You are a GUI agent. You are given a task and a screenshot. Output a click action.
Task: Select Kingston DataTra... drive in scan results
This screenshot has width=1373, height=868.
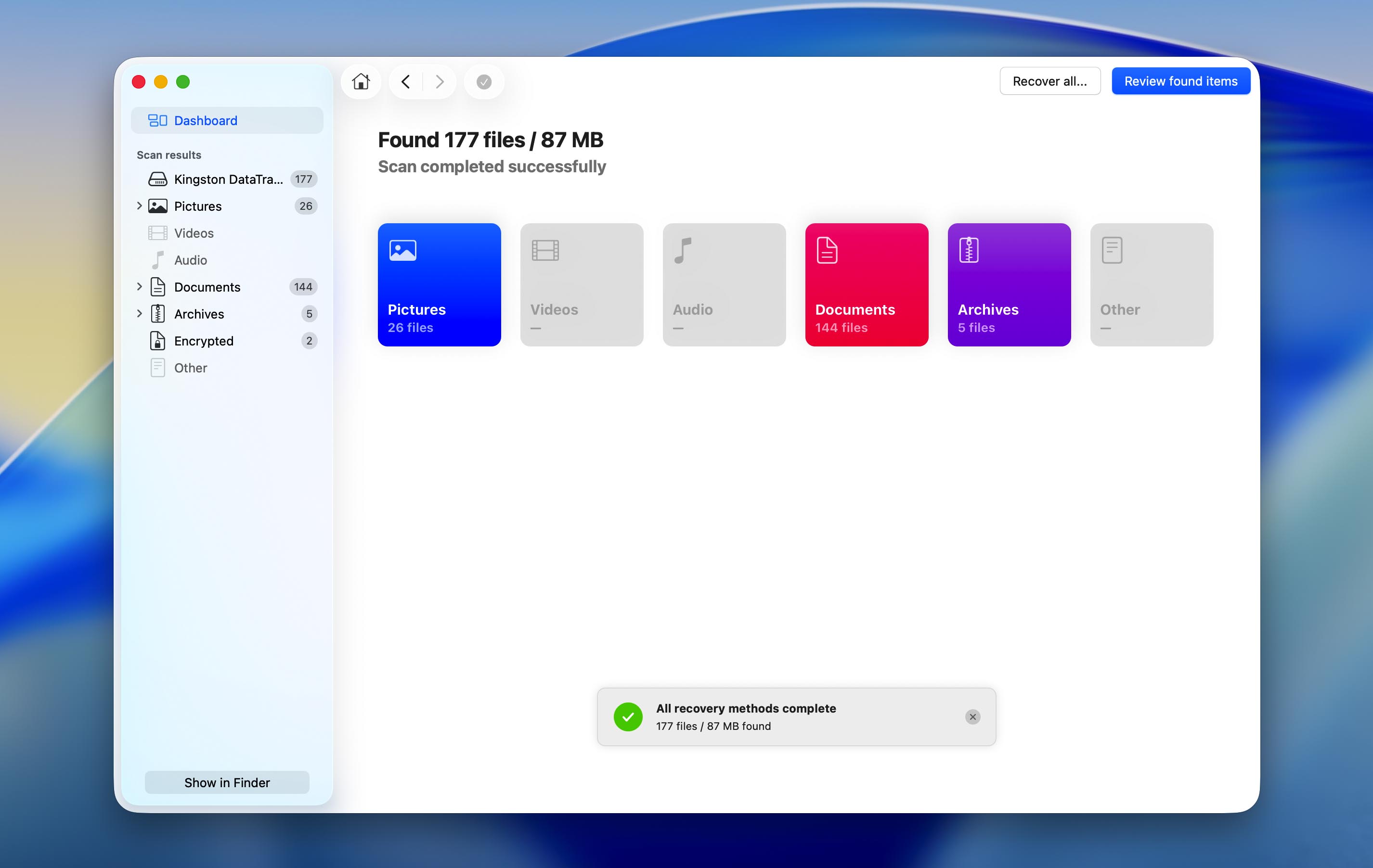227,179
